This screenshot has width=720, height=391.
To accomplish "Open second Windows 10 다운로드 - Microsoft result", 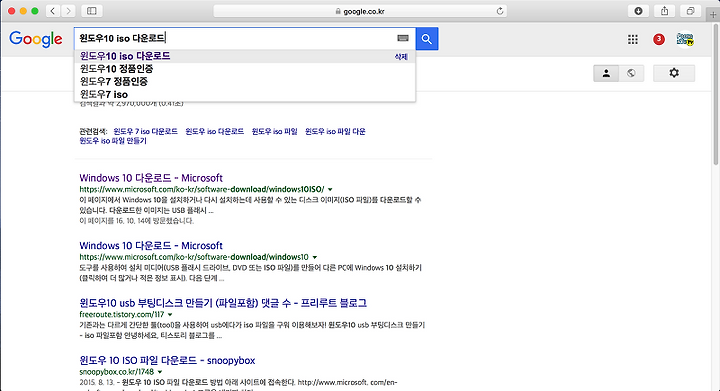I will click(x=151, y=246).
